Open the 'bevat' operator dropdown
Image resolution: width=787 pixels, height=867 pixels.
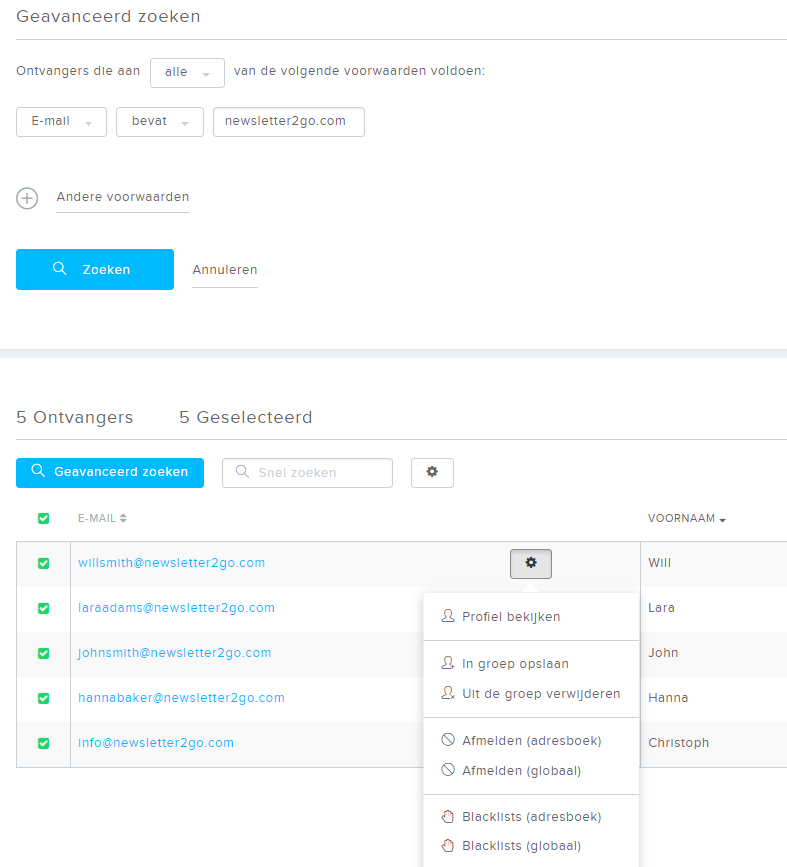pyautogui.click(x=160, y=122)
